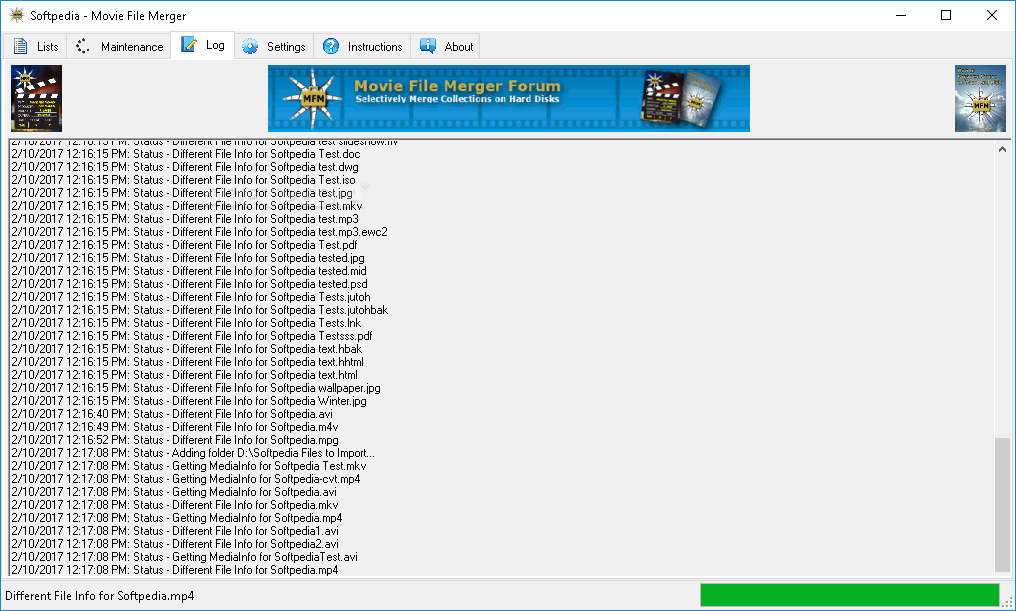The height and width of the screenshot is (611, 1016).
Task: Select log line for Softpedia tested.psd
Action: click(189, 284)
